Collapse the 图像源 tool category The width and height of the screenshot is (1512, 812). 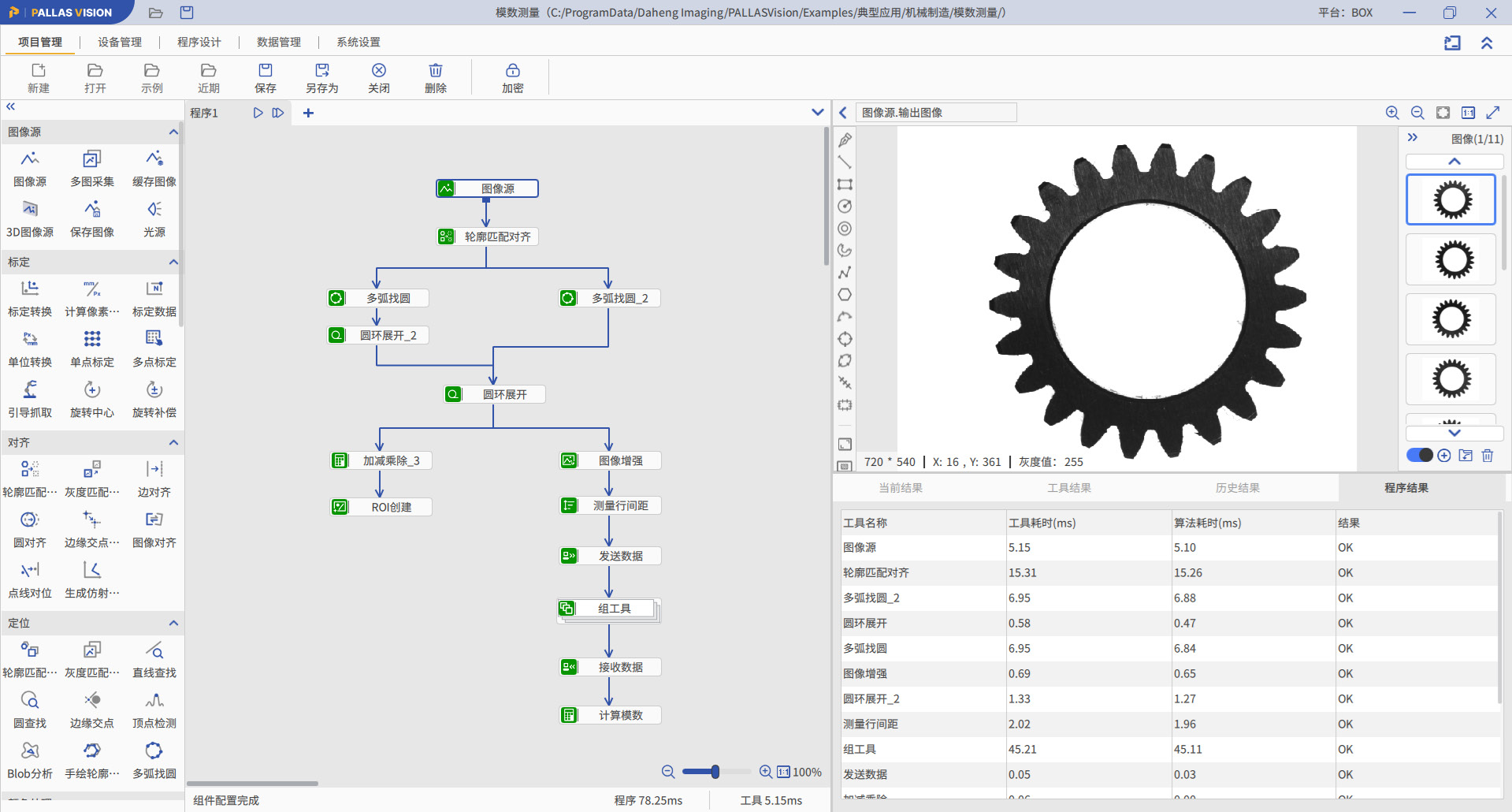[173, 132]
